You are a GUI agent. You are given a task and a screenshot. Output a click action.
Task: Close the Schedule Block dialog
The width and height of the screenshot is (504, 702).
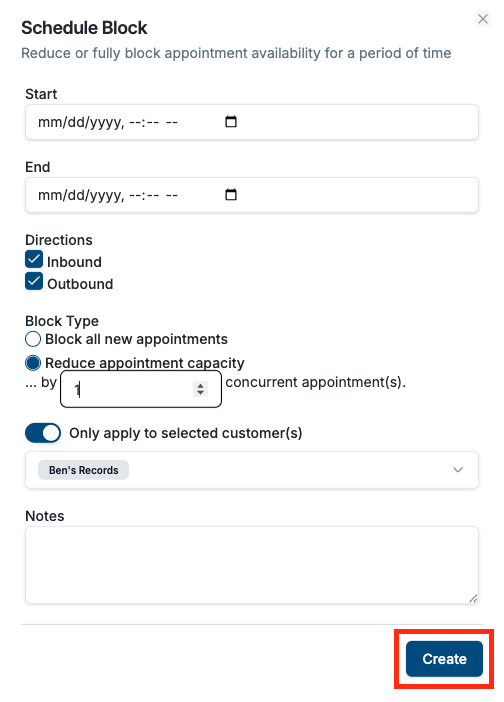(x=483, y=19)
